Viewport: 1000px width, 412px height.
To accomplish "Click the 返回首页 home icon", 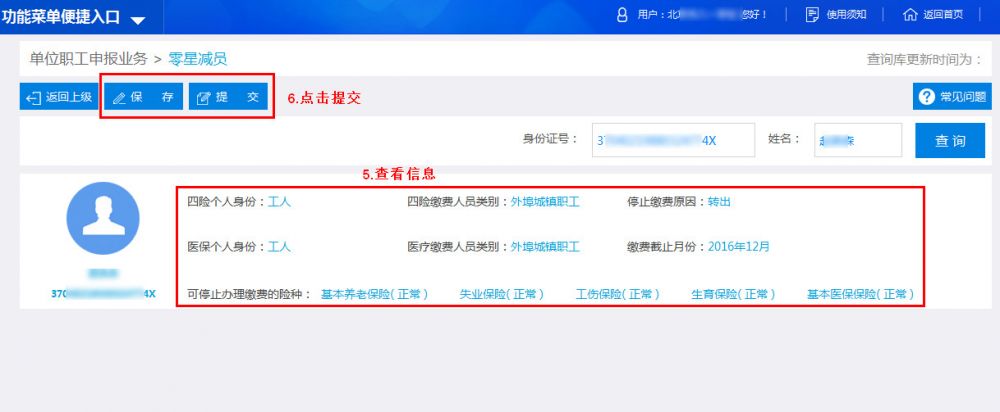I will 910,14.
